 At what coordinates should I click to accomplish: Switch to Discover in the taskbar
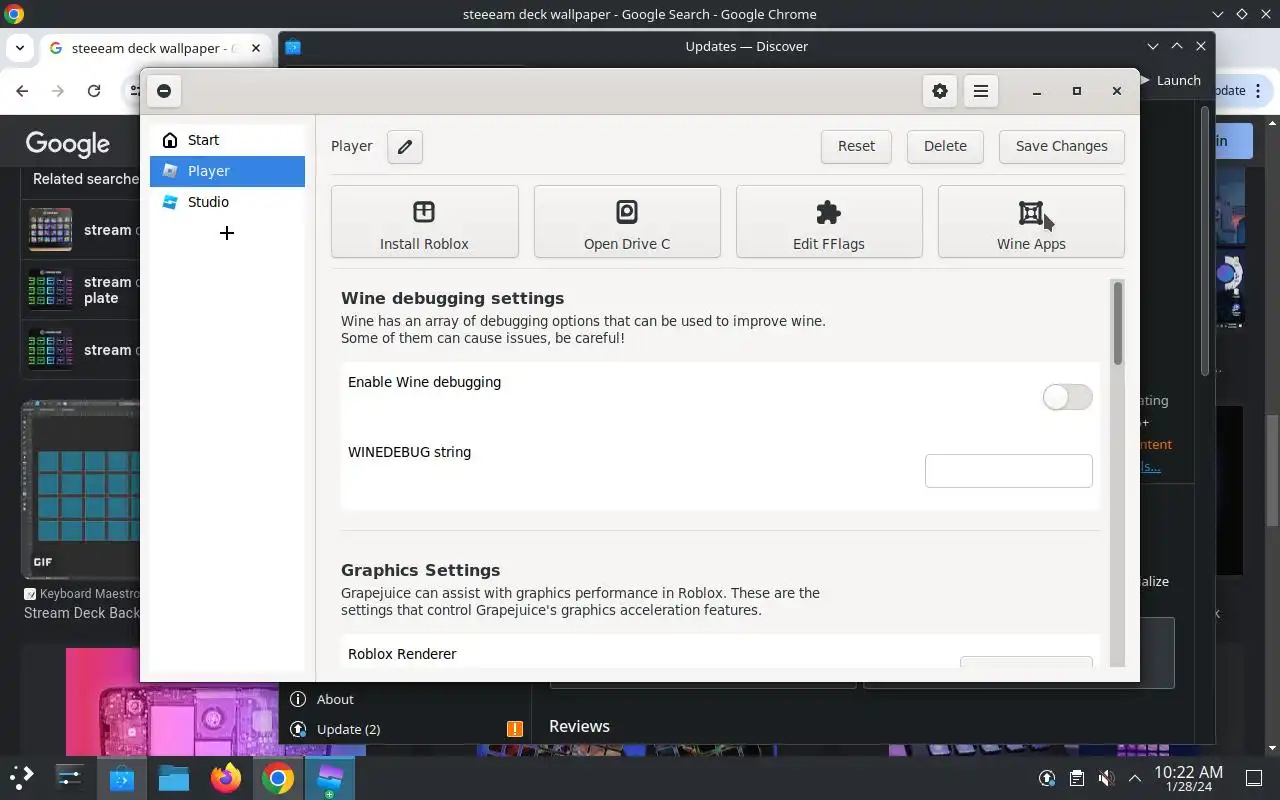pyautogui.click(x=122, y=777)
